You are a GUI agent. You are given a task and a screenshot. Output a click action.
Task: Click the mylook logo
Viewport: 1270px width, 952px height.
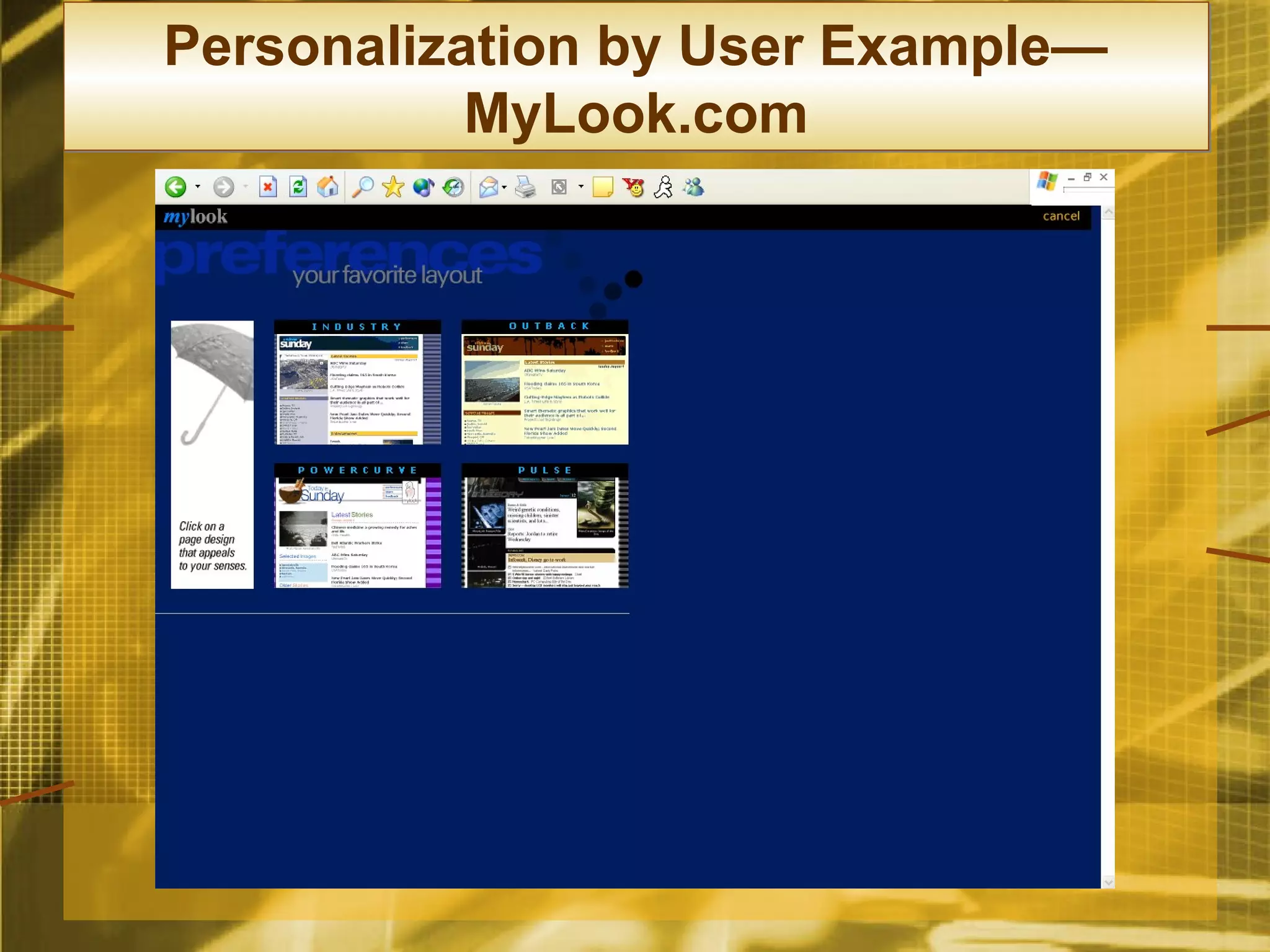tap(195, 217)
